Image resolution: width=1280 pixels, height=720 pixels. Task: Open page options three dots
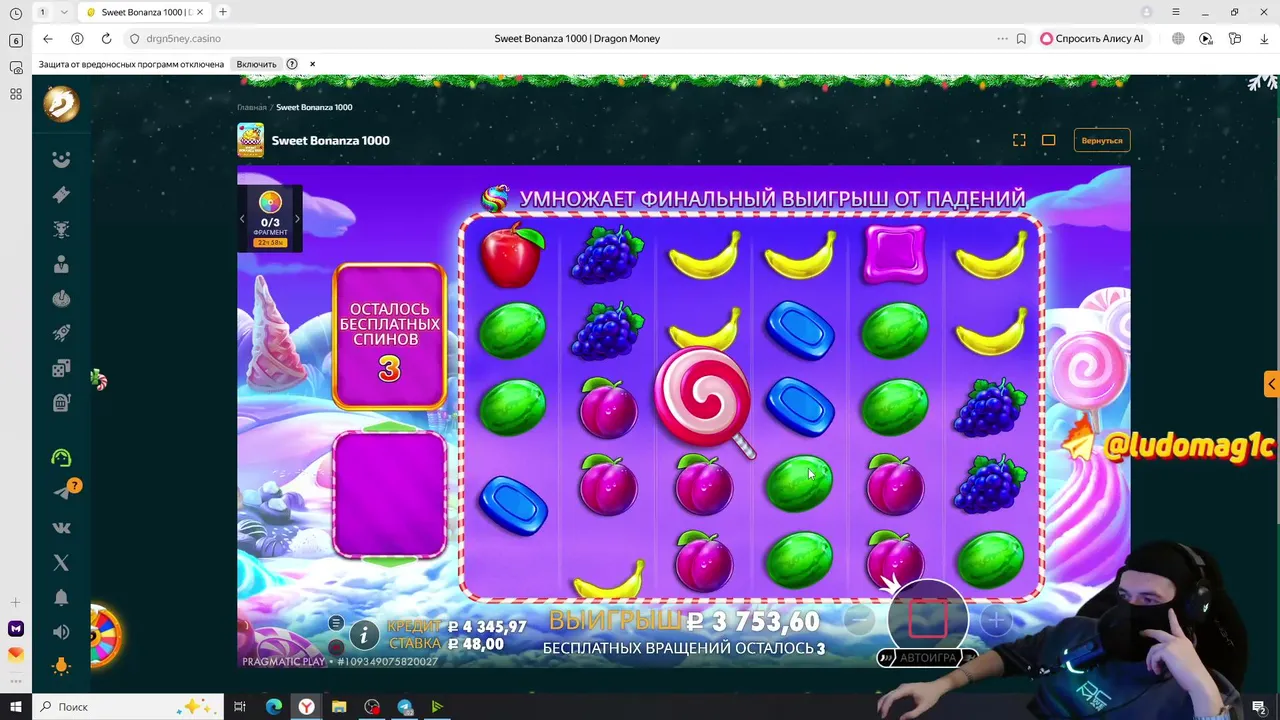tap(1002, 38)
